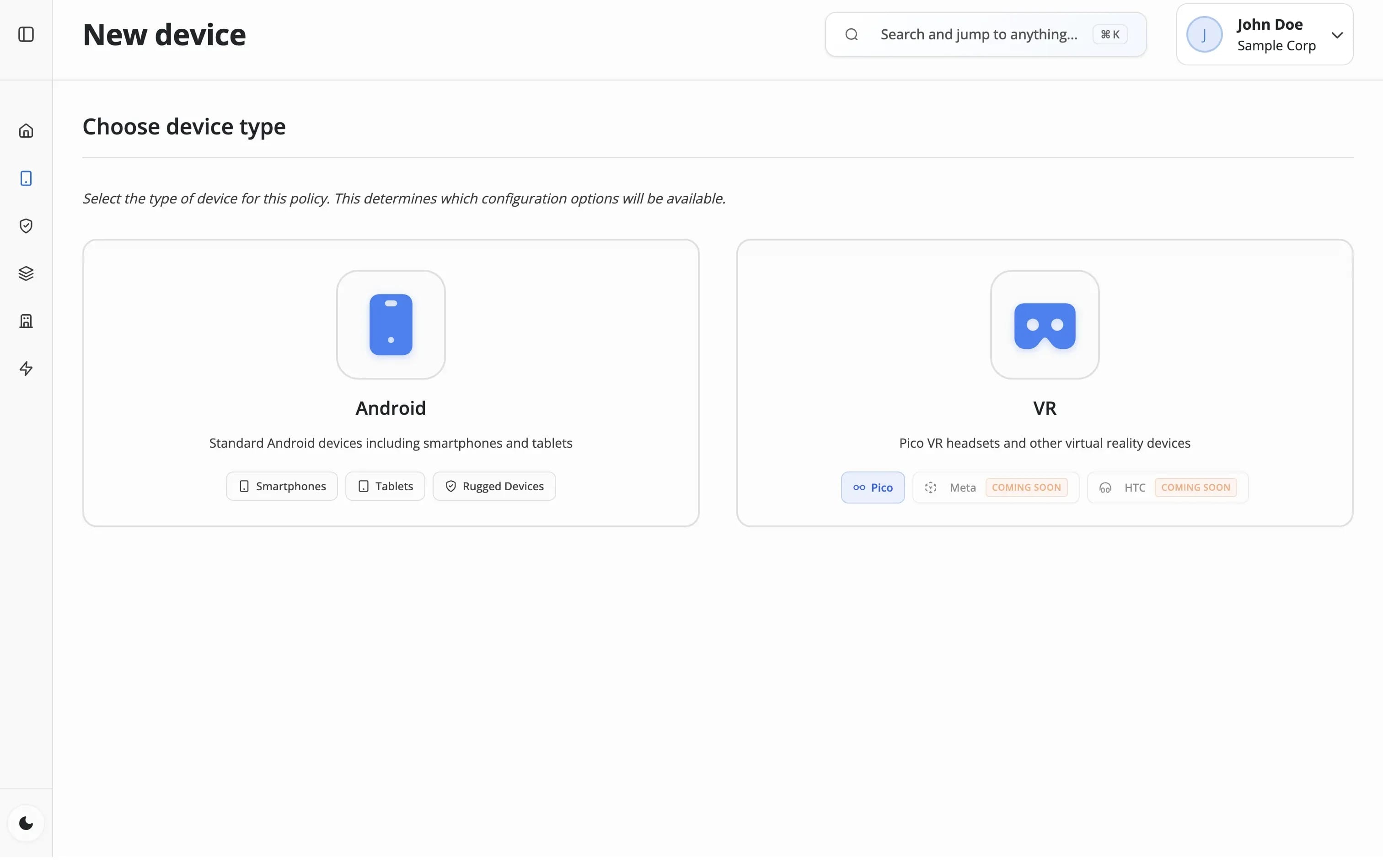Click the blue VR headset icon
The width and height of the screenshot is (1383, 868).
pyautogui.click(x=1044, y=325)
